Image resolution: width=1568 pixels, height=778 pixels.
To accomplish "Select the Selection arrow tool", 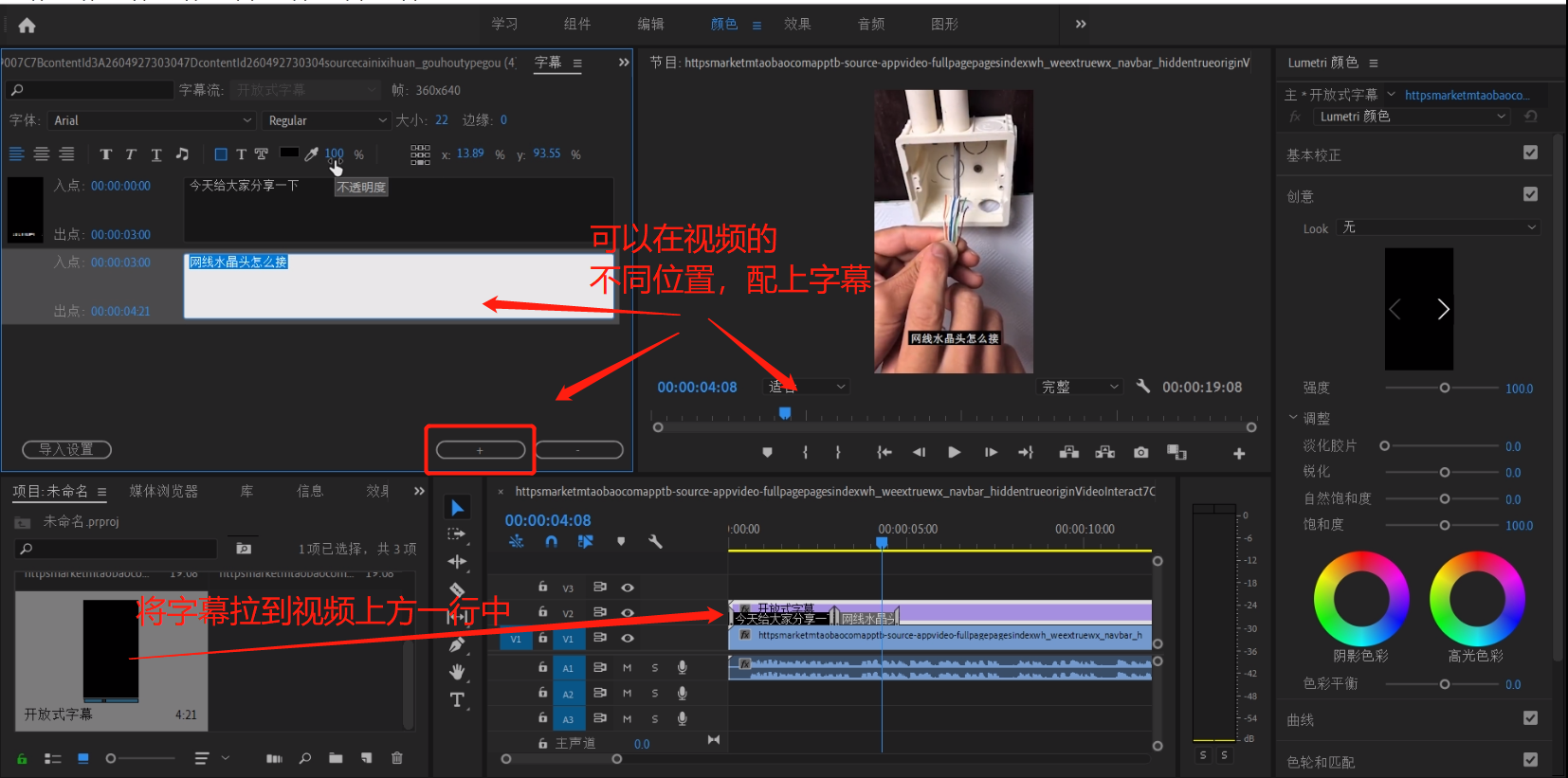I will (458, 508).
